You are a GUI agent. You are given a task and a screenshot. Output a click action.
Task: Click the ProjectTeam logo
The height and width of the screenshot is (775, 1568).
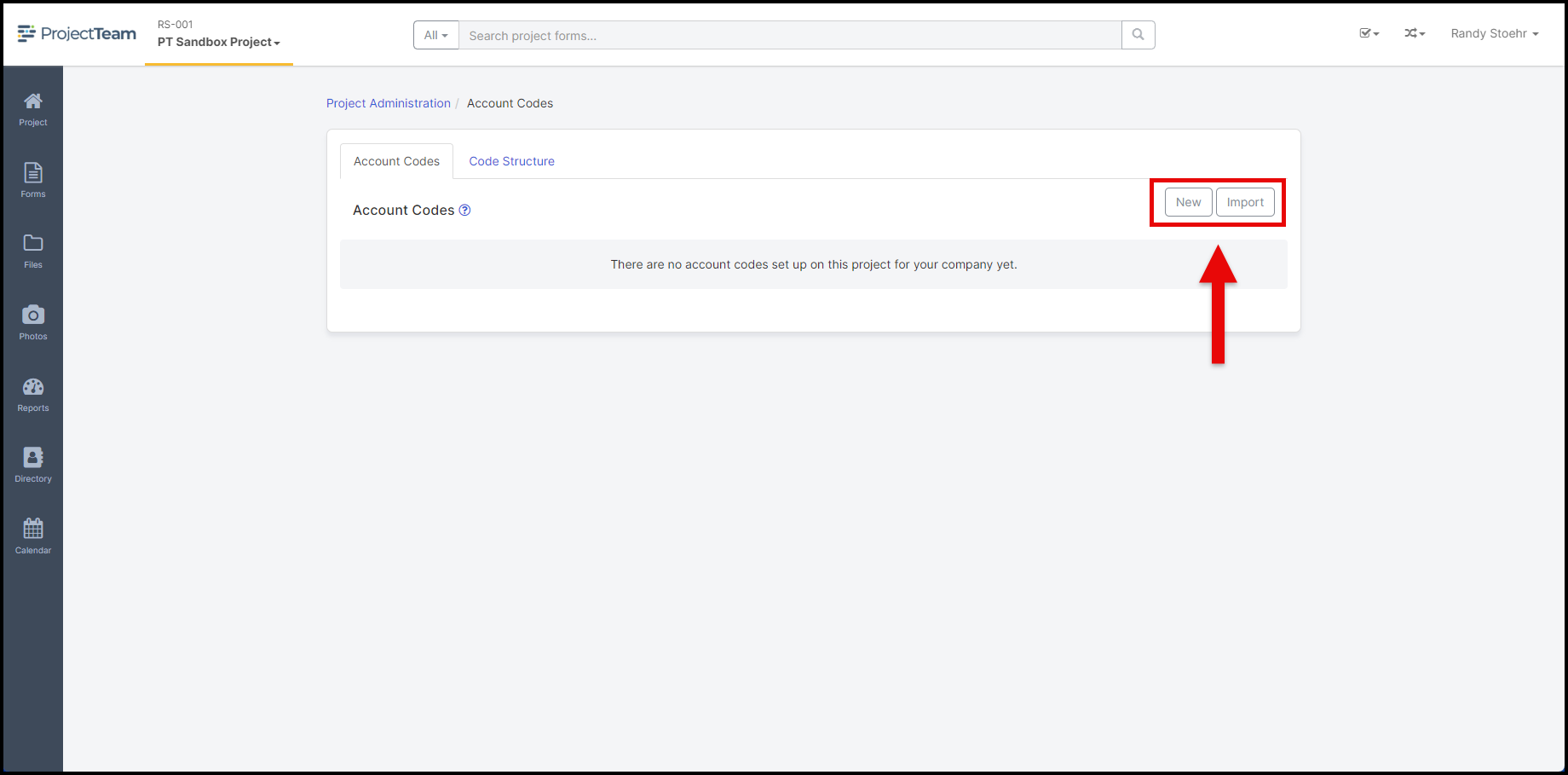click(x=77, y=33)
